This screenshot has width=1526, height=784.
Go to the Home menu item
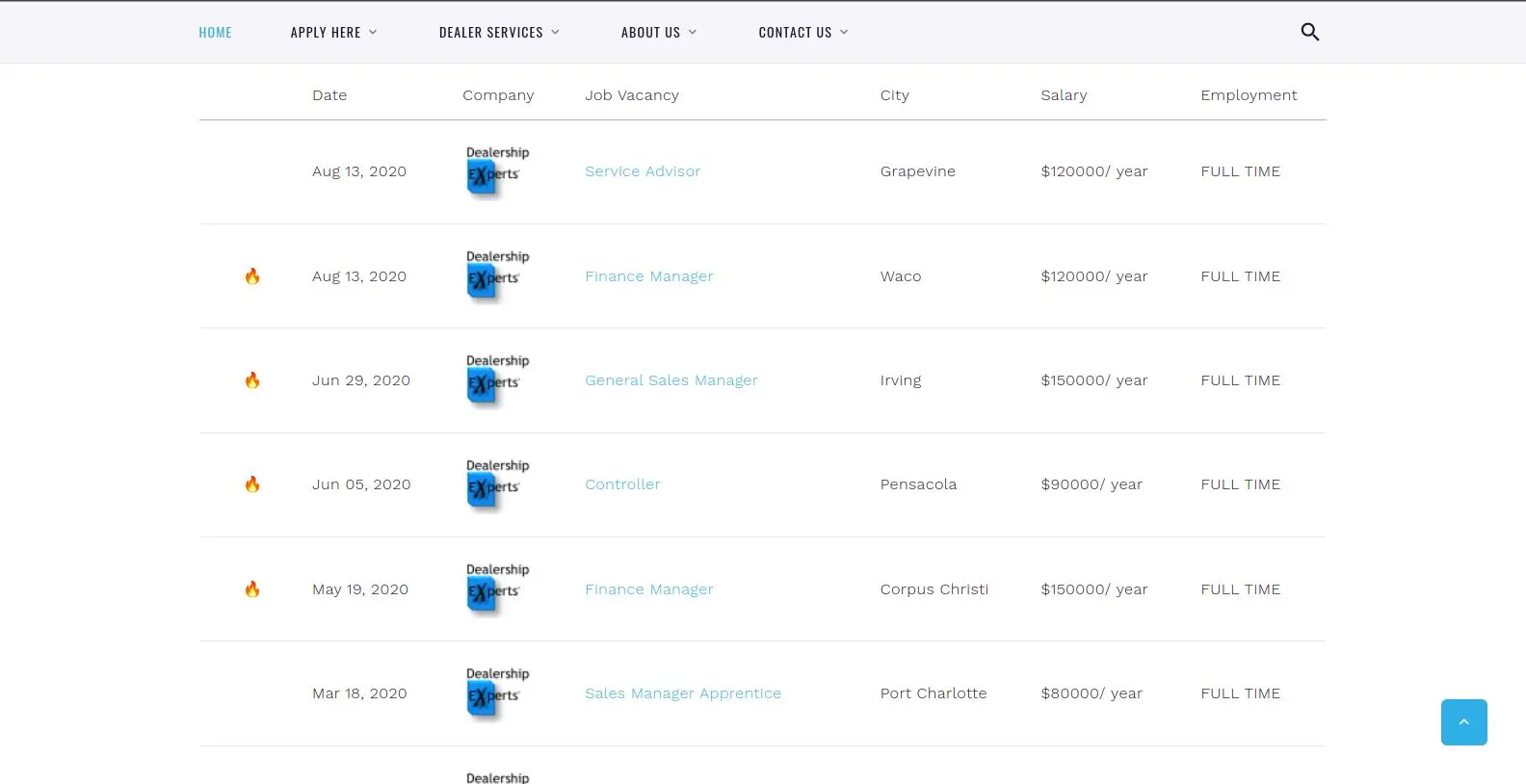click(x=215, y=33)
